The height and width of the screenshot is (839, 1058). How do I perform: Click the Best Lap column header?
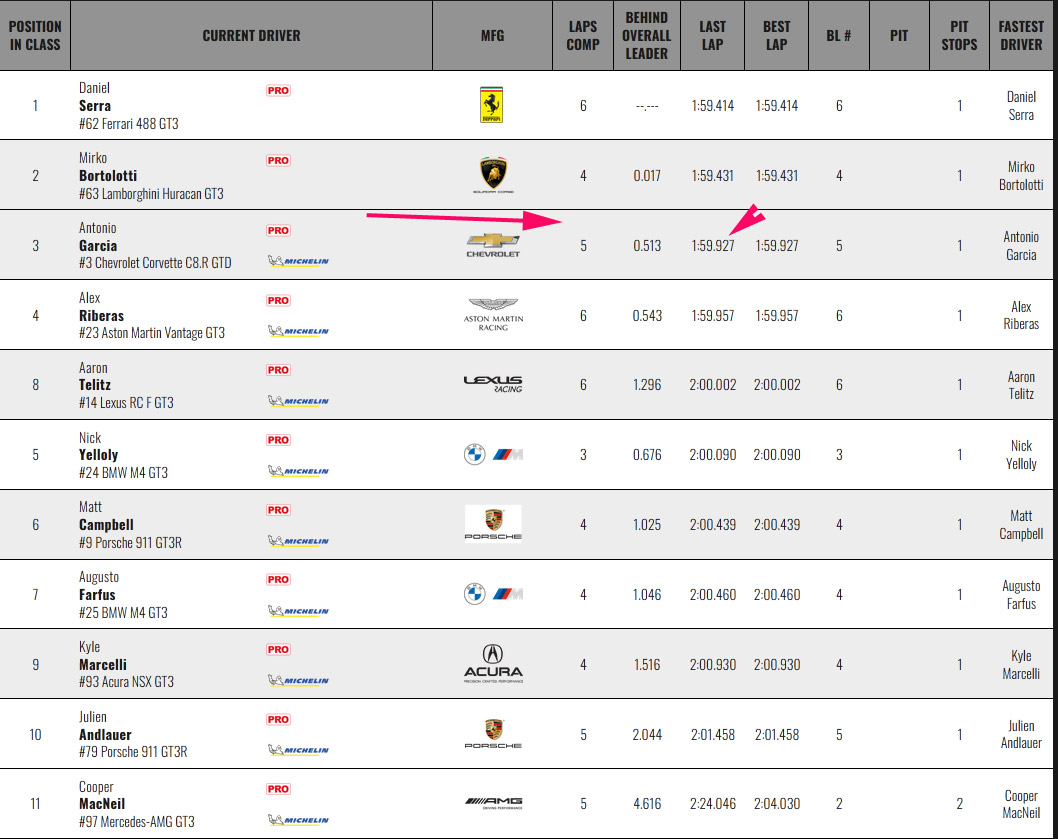click(x=776, y=35)
